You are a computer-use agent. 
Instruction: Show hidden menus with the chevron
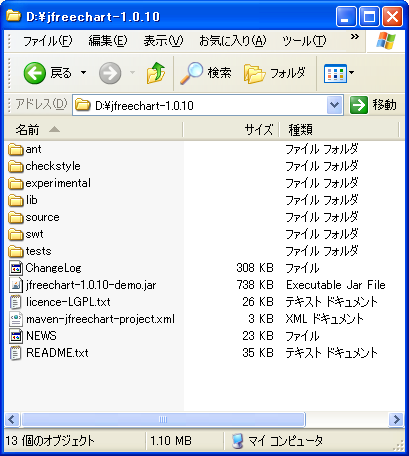(x=355, y=37)
